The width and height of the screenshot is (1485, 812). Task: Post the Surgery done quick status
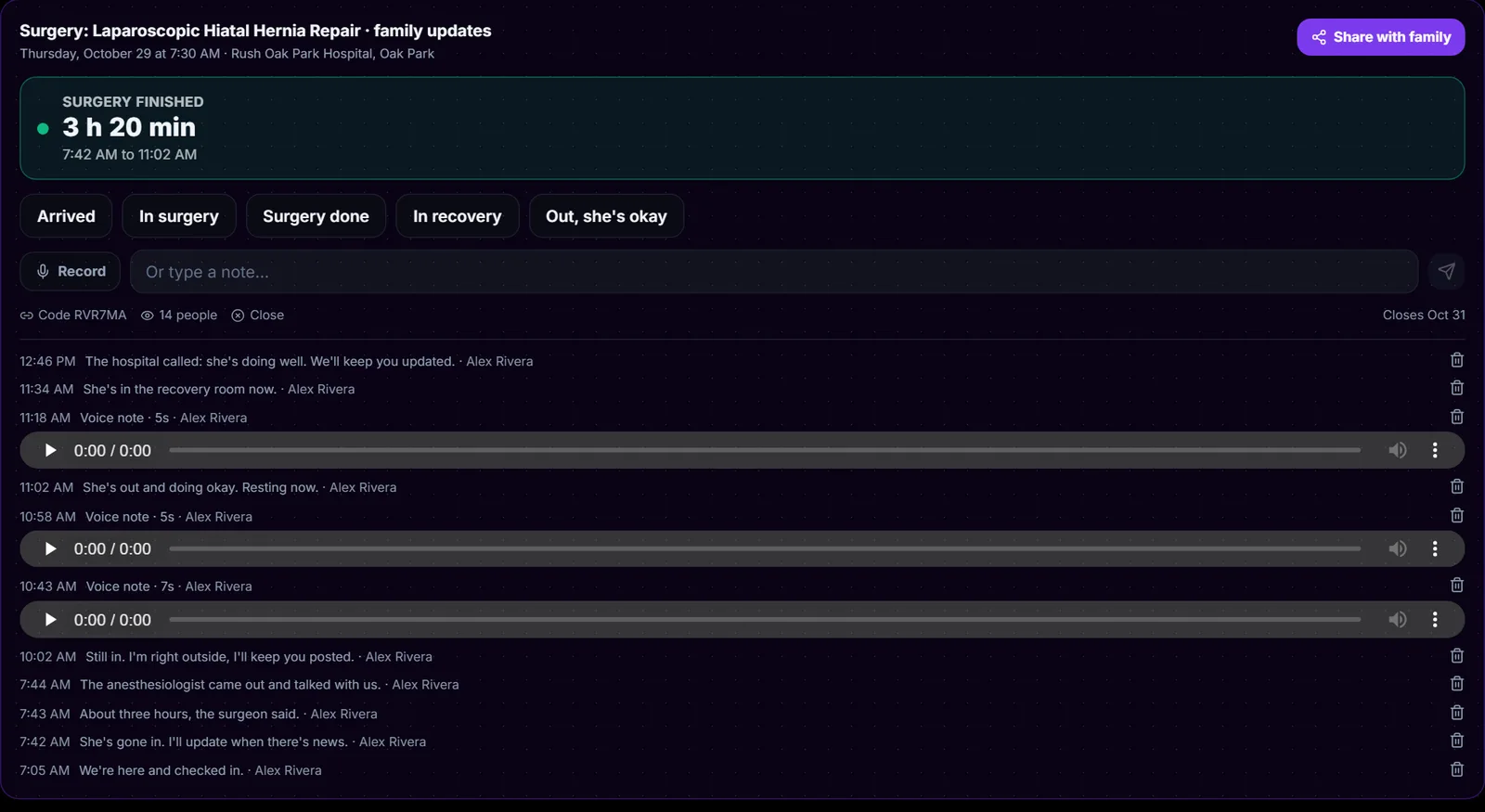pyautogui.click(x=316, y=216)
